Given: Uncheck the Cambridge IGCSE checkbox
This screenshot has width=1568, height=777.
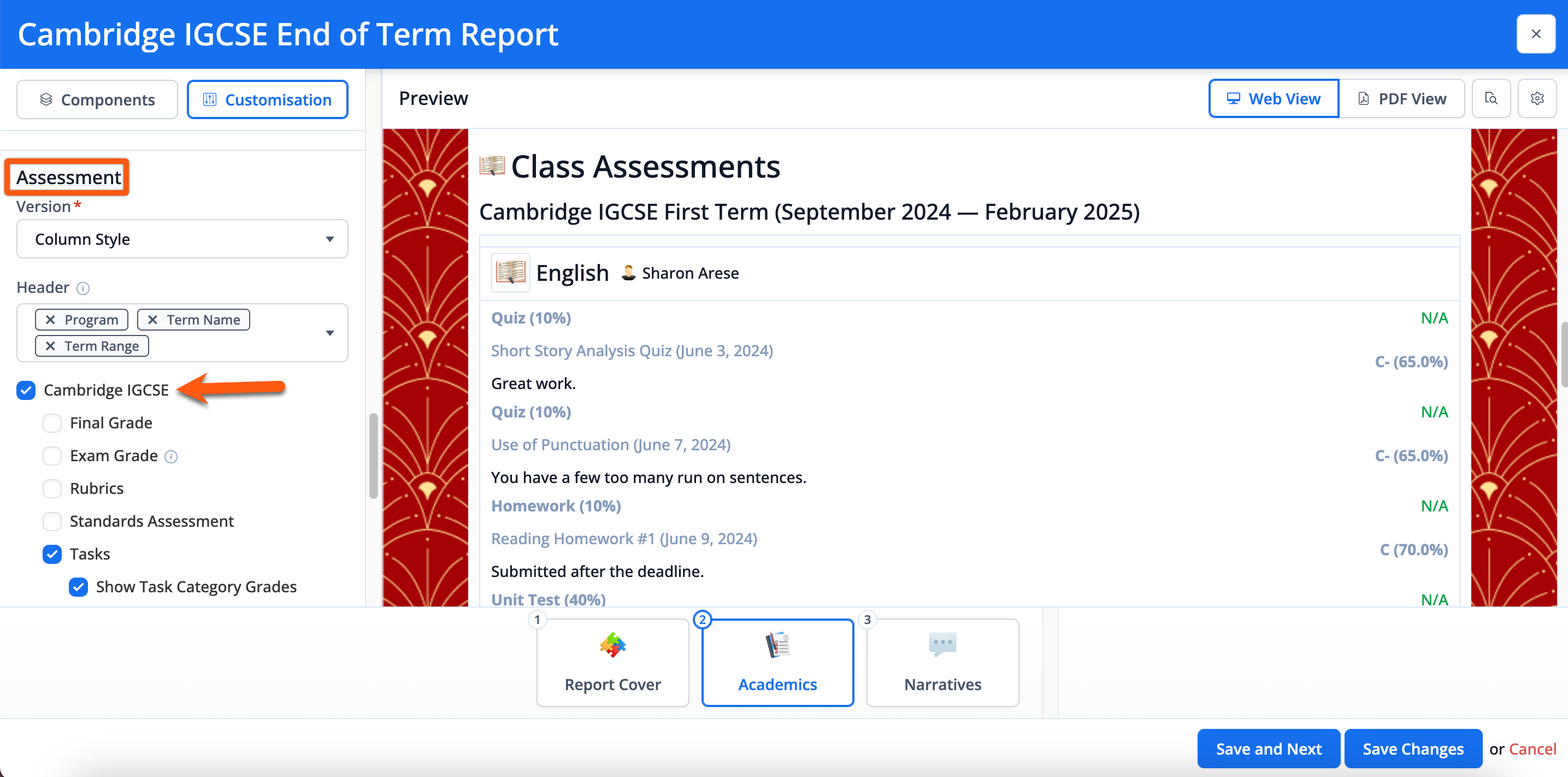Looking at the screenshot, I should point(26,390).
